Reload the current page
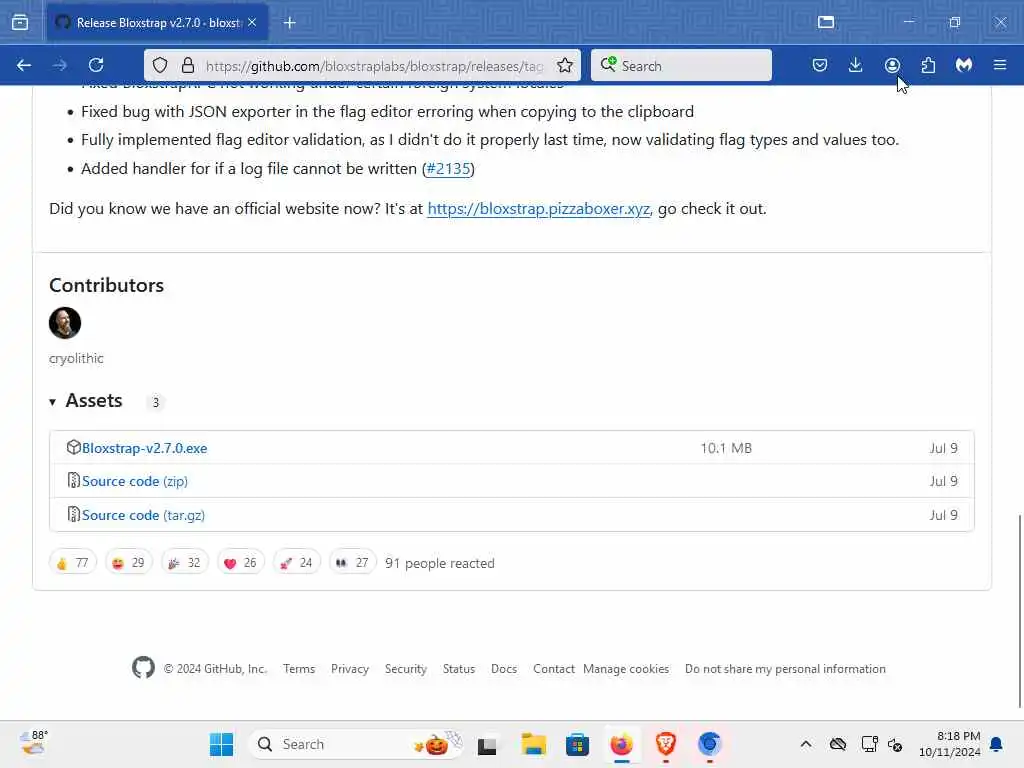 (x=96, y=65)
